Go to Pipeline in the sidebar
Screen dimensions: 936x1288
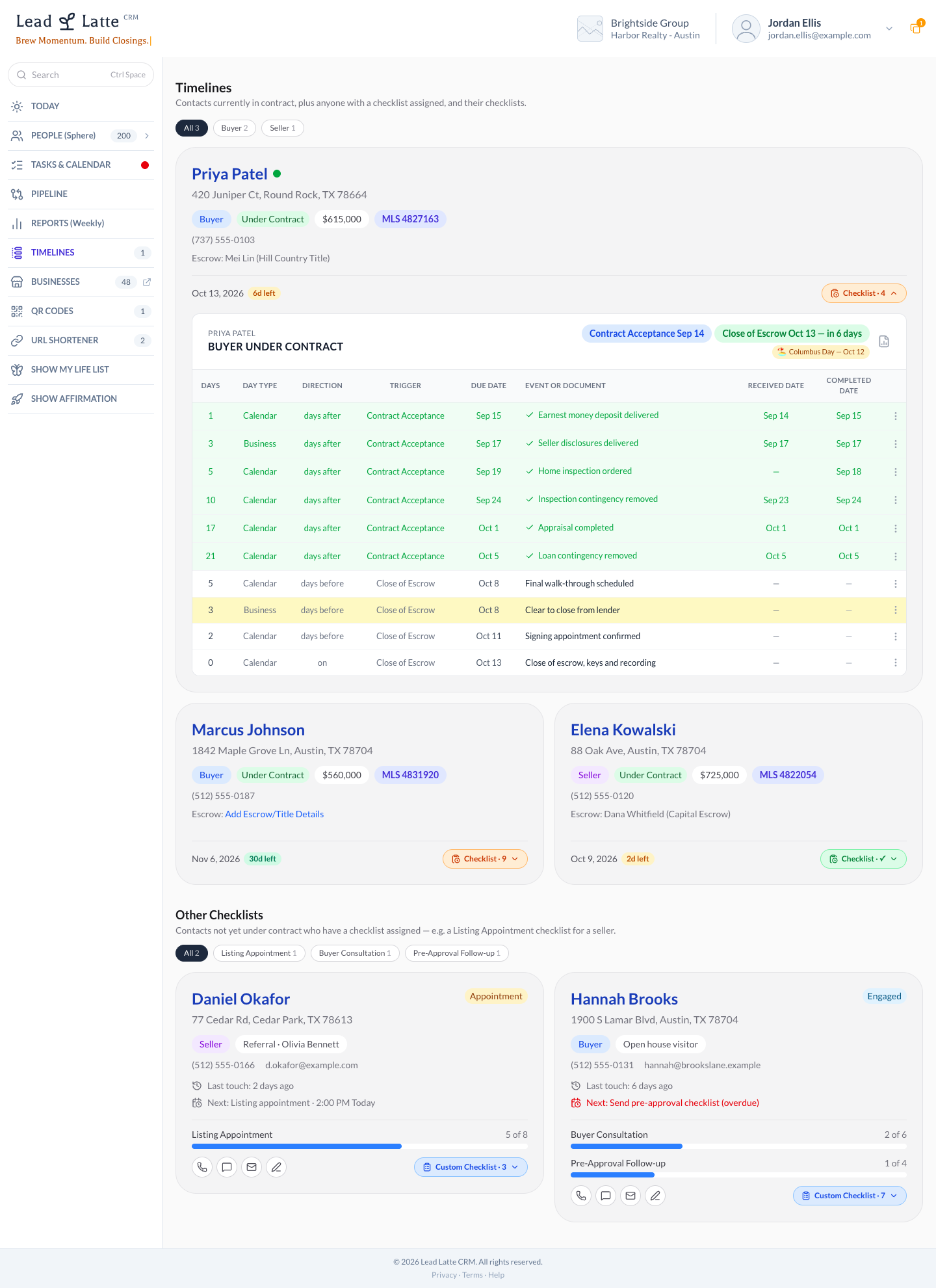pos(81,194)
